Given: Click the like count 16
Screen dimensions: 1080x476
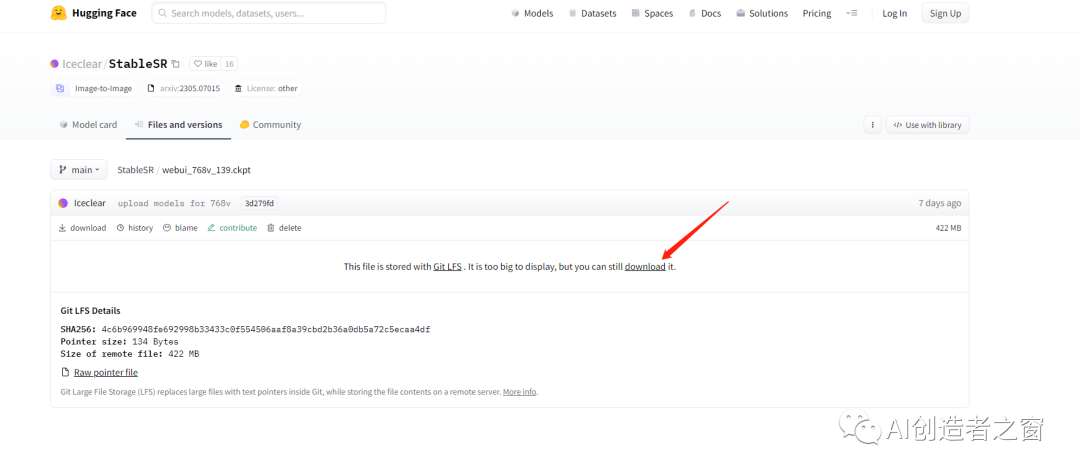Looking at the screenshot, I should coord(229,64).
